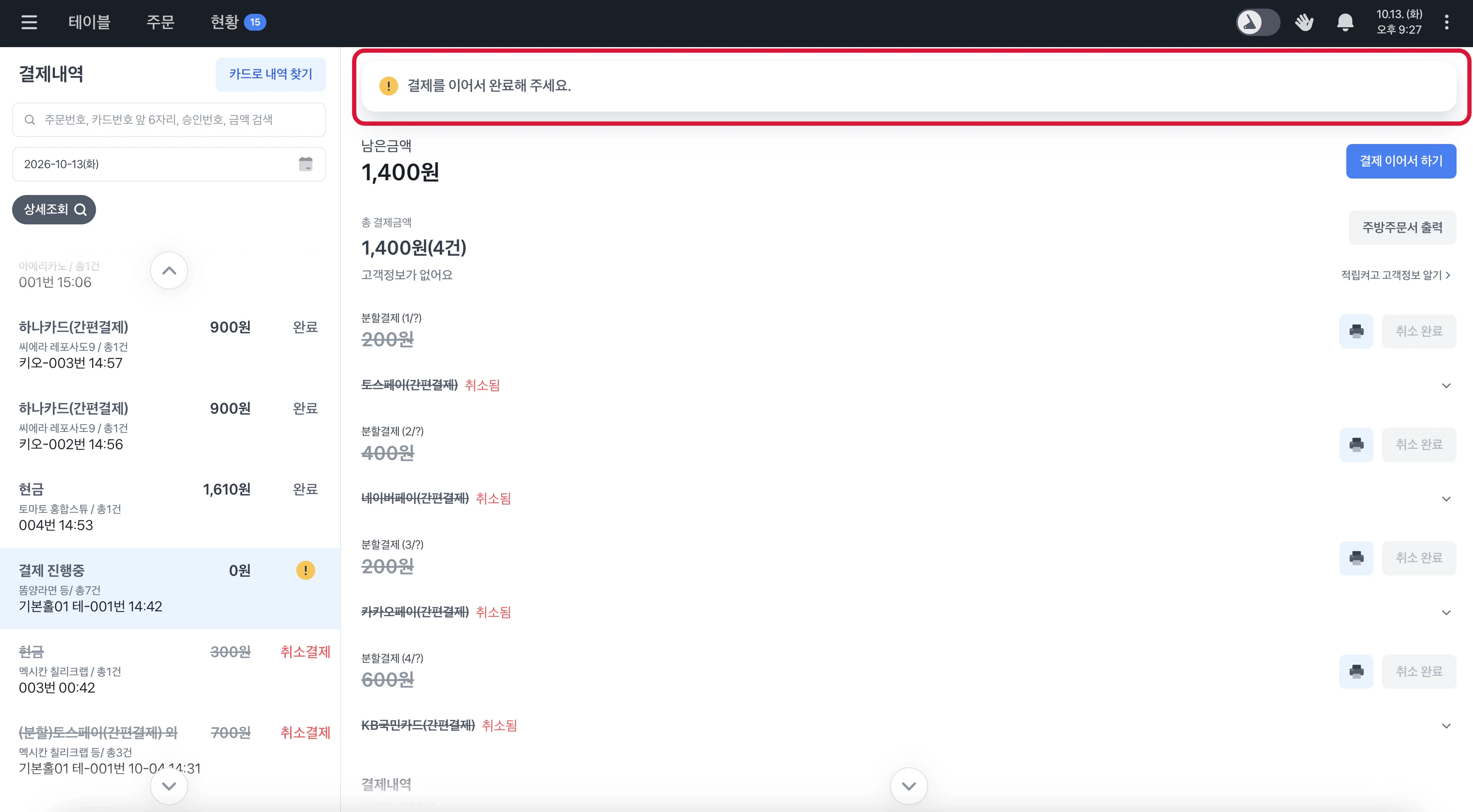Select the 현금 1,610원 payment row
The image size is (1473, 812).
click(x=169, y=507)
